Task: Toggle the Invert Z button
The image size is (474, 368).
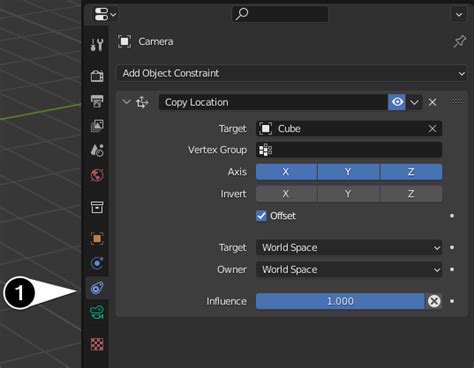Action: pos(411,194)
